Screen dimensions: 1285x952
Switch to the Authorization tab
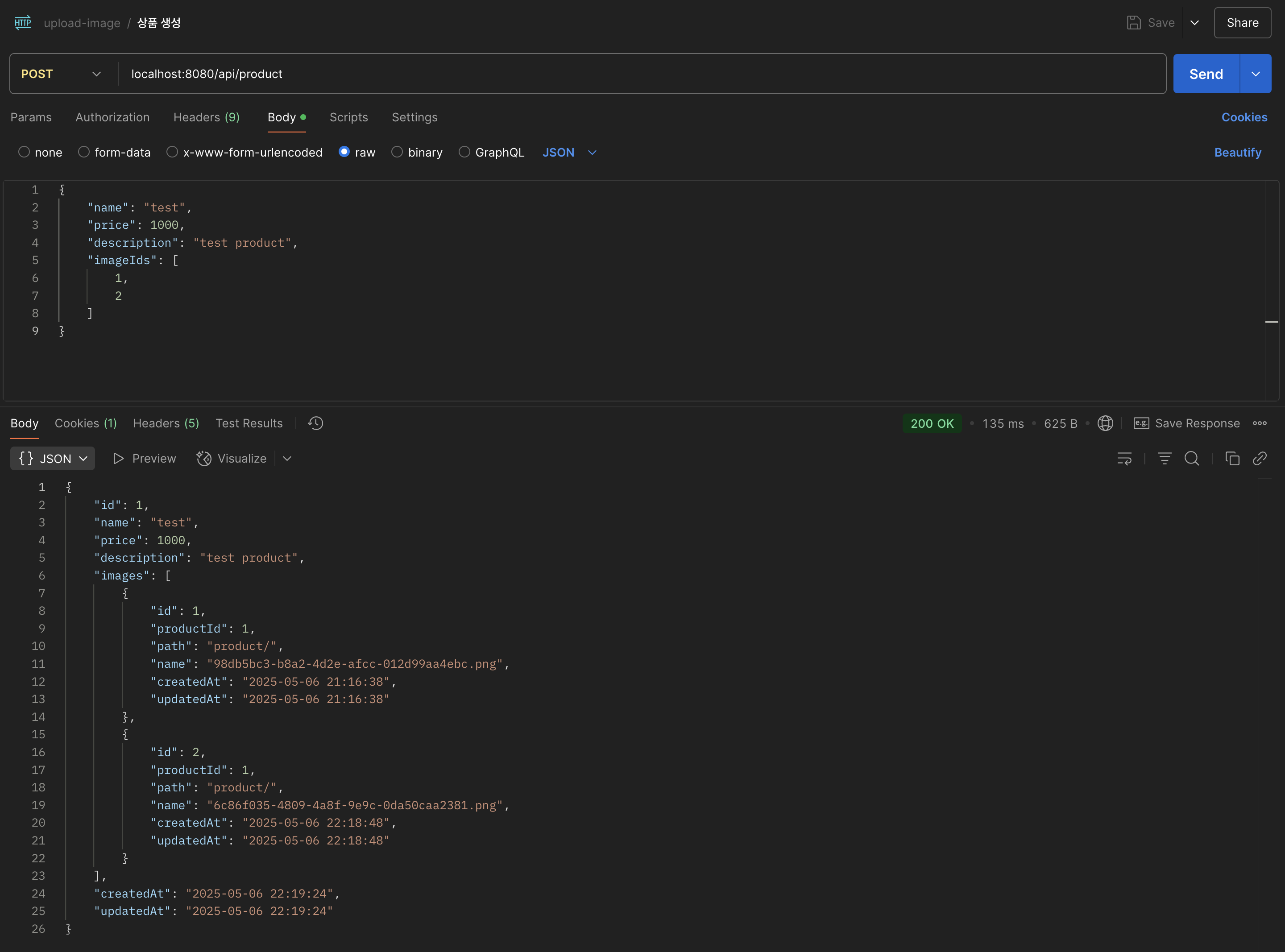coord(112,117)
